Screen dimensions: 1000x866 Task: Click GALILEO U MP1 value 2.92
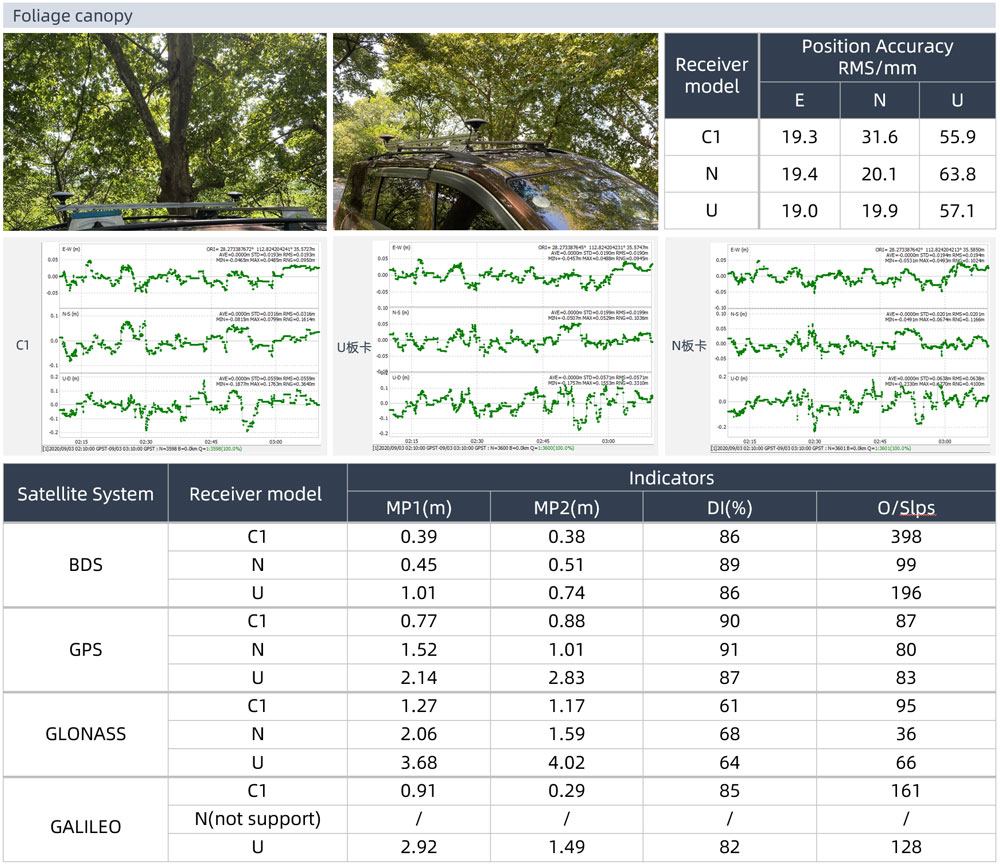point(419,847)
